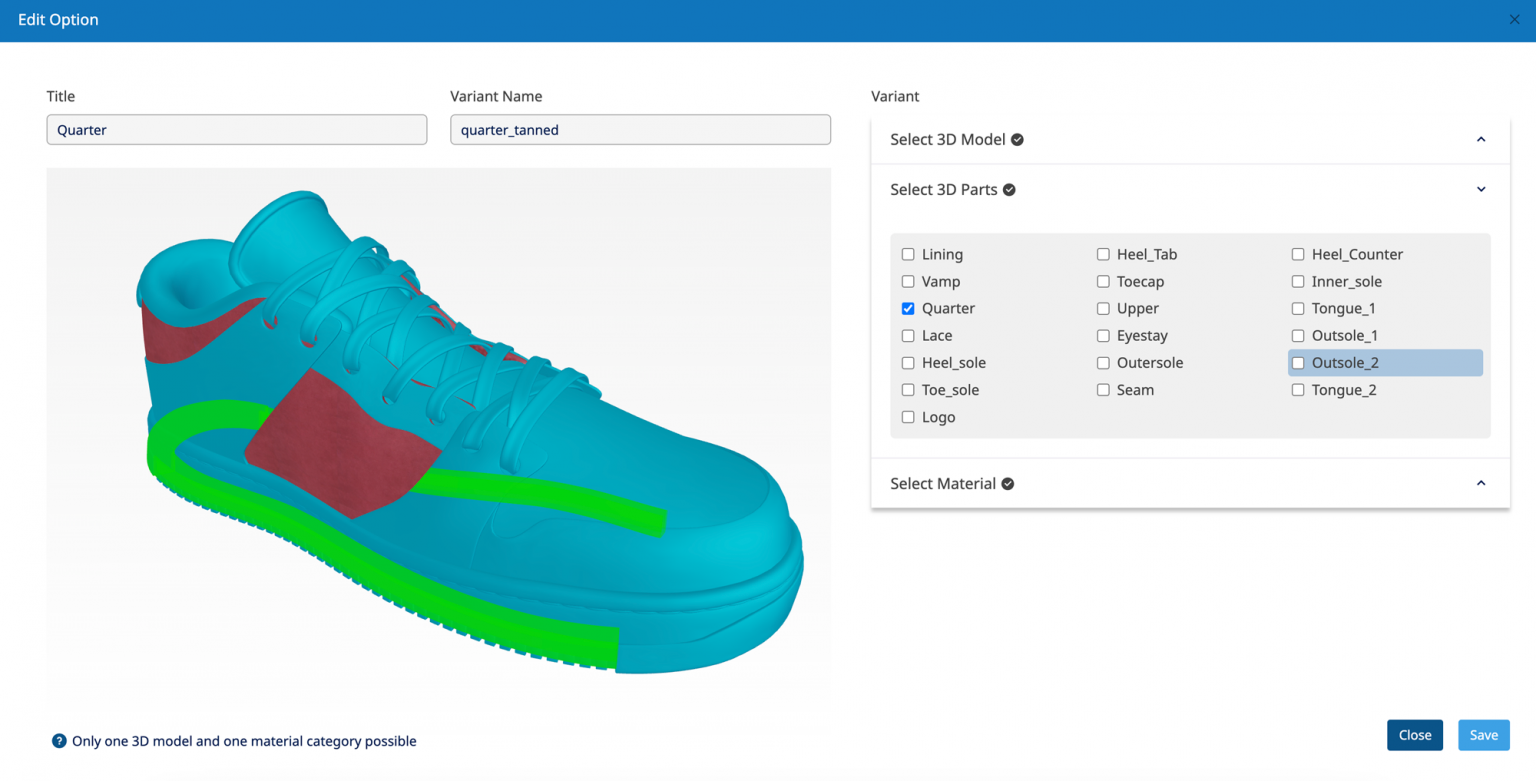The image size is (1536, 781).
Task: Click the Variant Name input field
Action: [640, 129]
